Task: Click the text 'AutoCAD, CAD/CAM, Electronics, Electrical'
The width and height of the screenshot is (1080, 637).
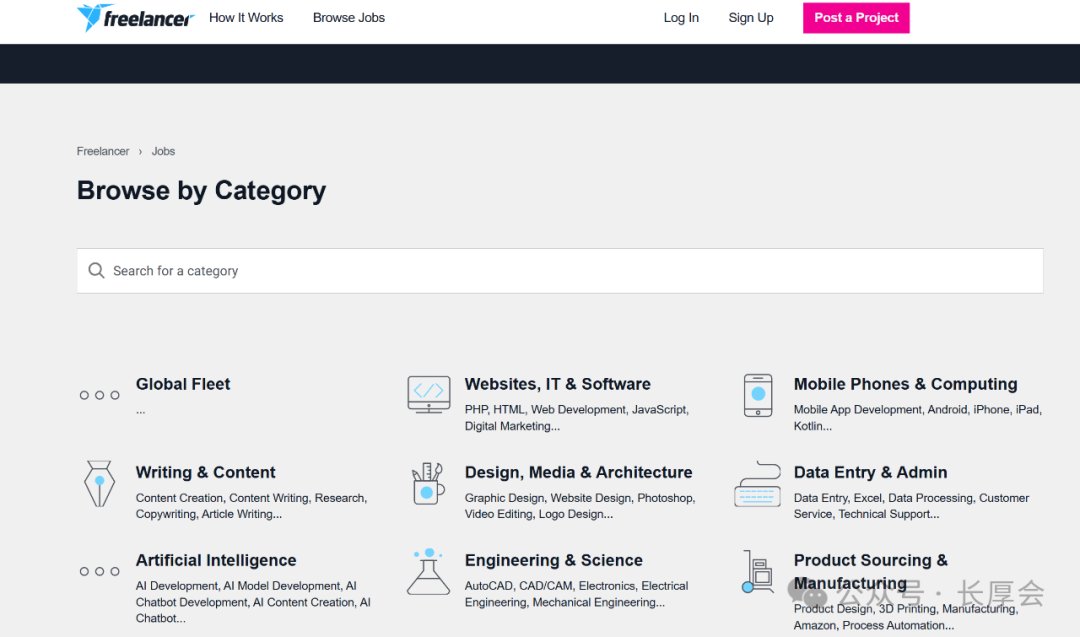Action: point(576,586)
